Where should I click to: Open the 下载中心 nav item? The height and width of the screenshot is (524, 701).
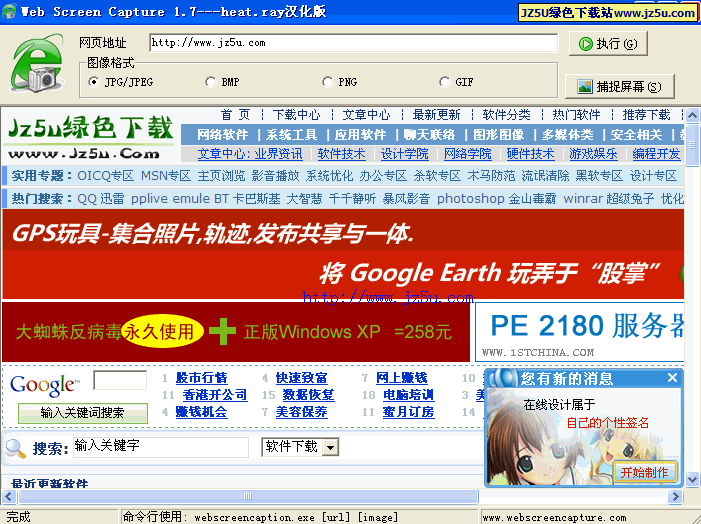pos(296,115)
